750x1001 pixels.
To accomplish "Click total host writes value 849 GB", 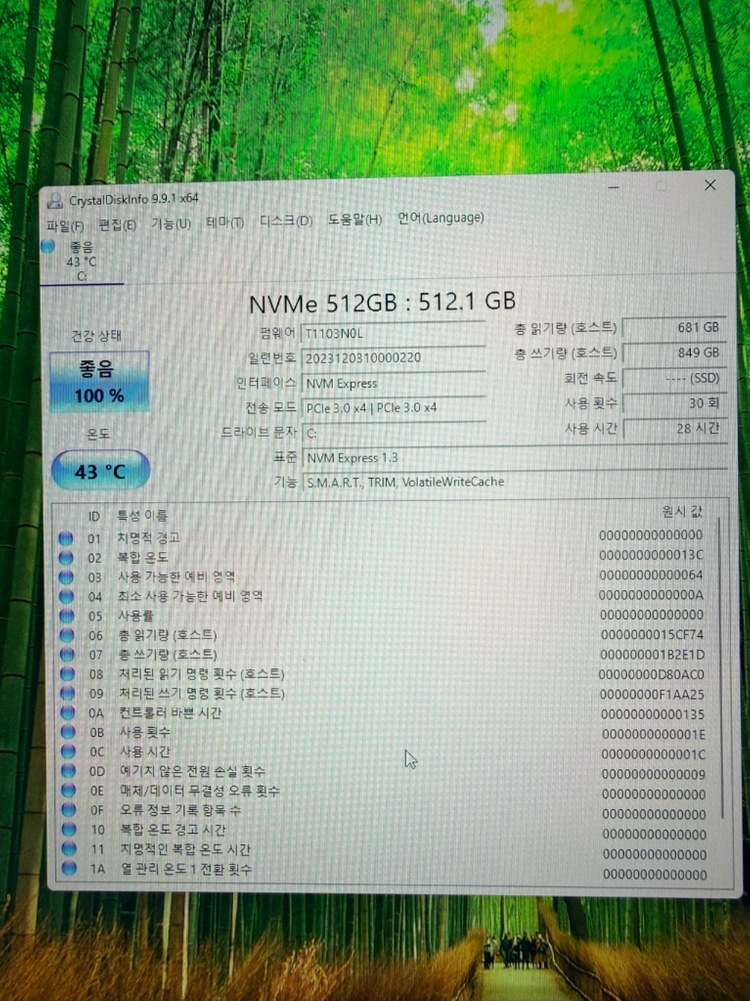I will (673, 352).
